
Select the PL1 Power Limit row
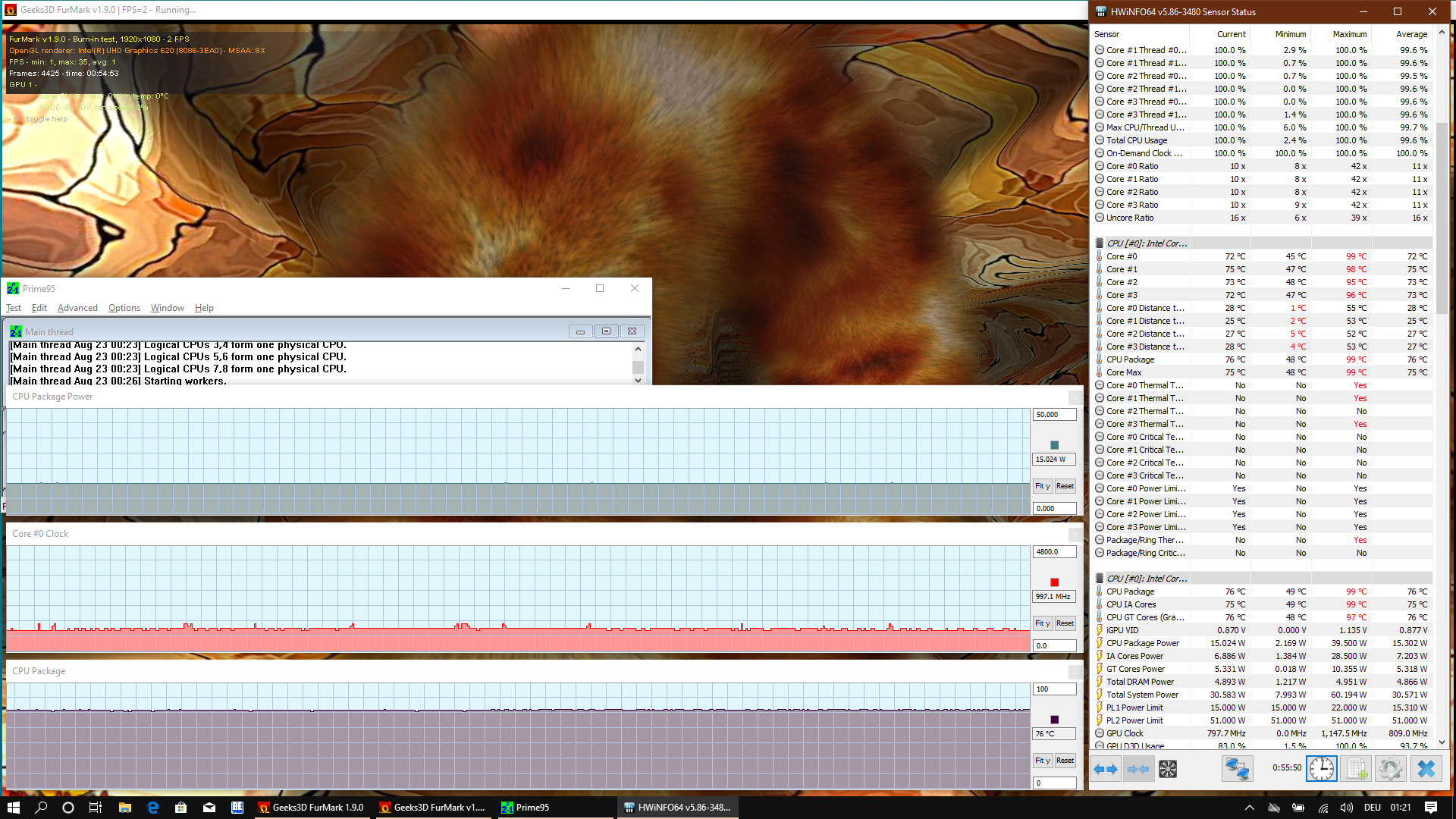[x=1262, y=708]
